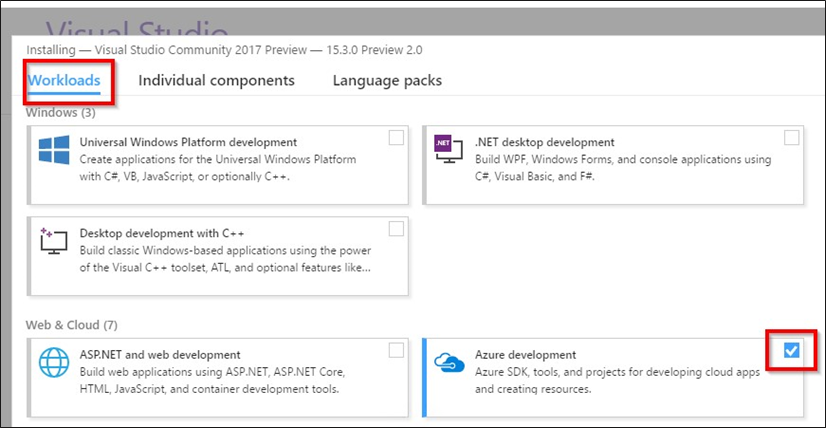Click the Desktop development with C++ icon
This screenshot has width=826, height=428.
[53, 240]
